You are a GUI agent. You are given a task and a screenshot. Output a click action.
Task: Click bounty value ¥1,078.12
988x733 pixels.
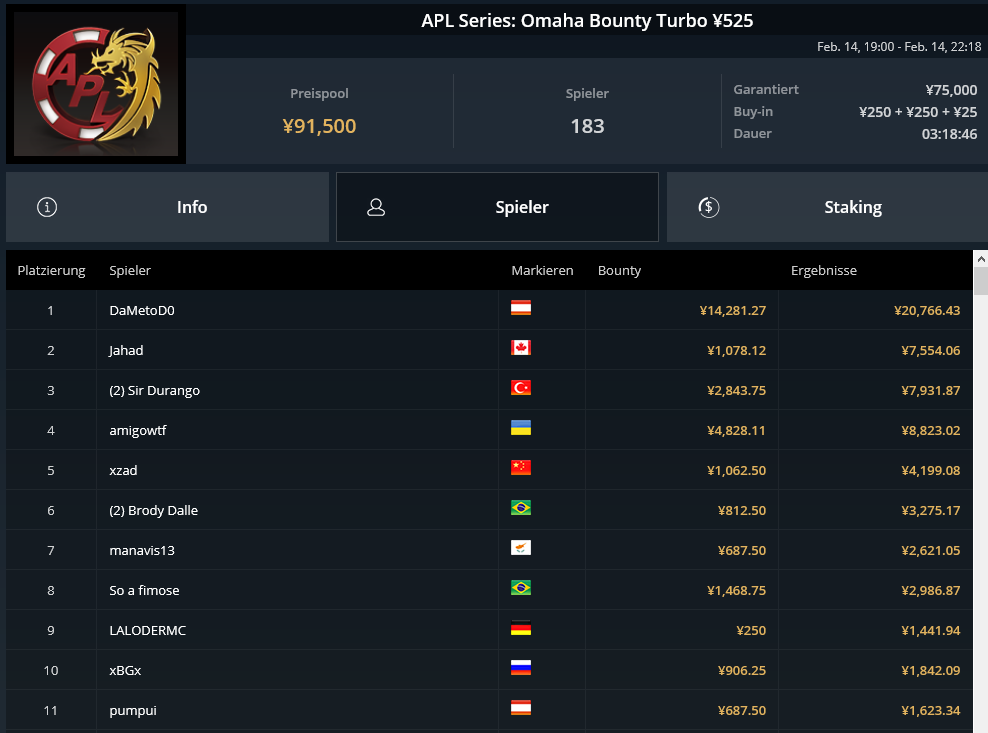(x=737, y=350)
